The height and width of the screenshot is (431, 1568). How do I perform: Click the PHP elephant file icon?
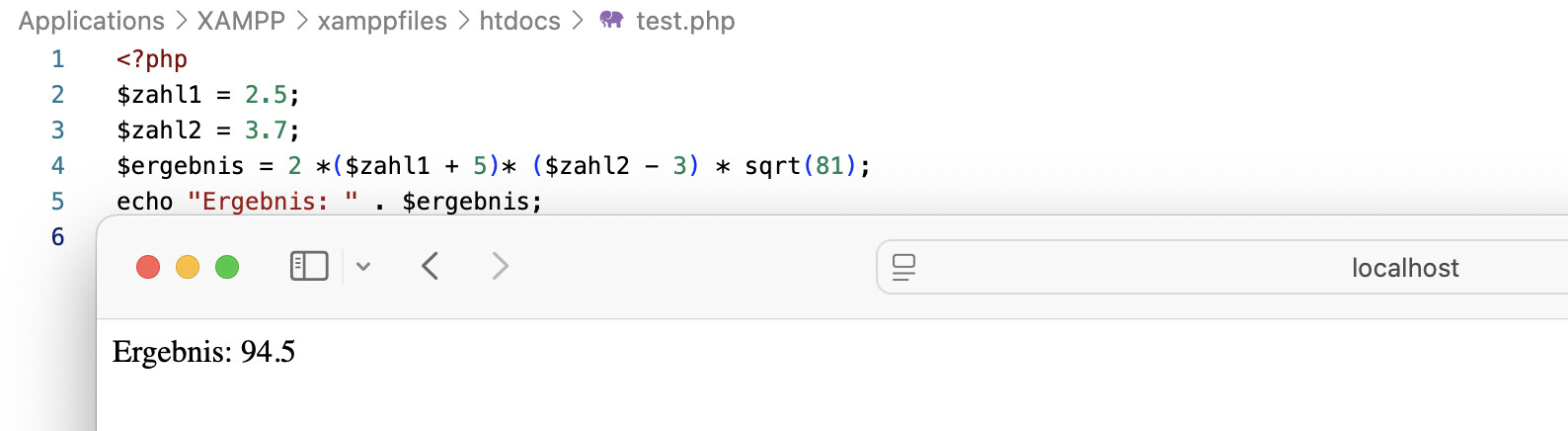click(611, 20)
